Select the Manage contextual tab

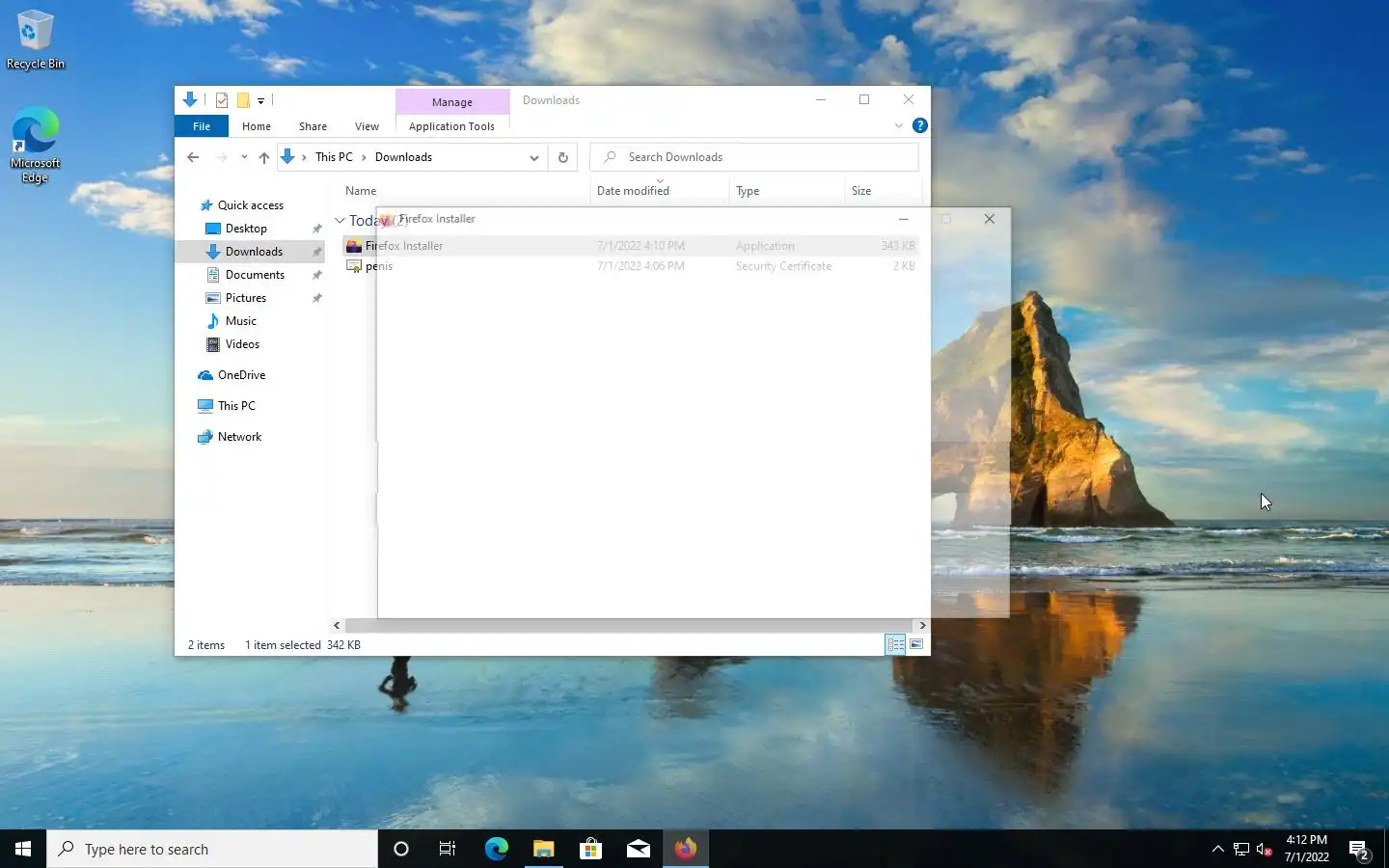pos(452,101)
